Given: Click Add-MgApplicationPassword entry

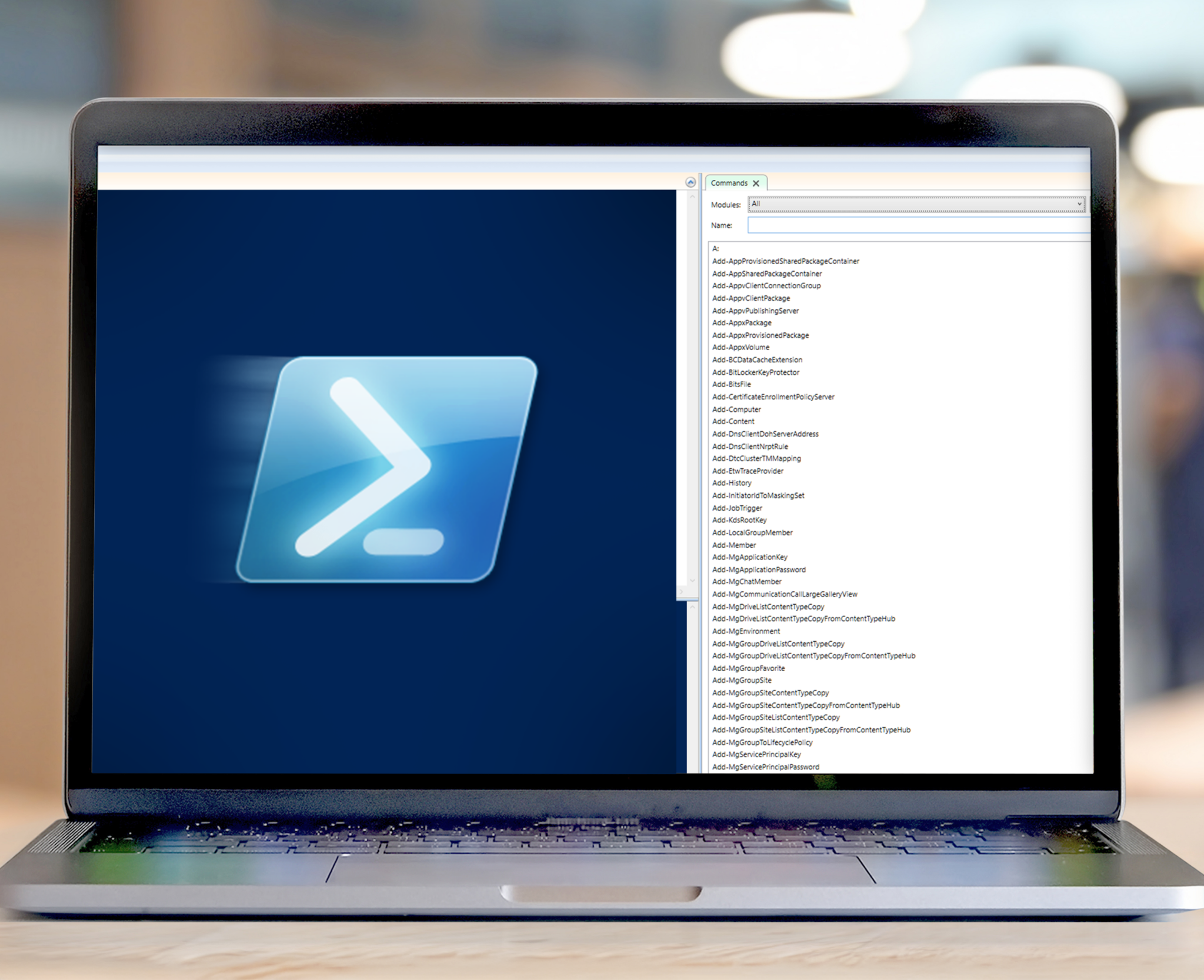Looking at the screenshot, I should pos(759,570).
